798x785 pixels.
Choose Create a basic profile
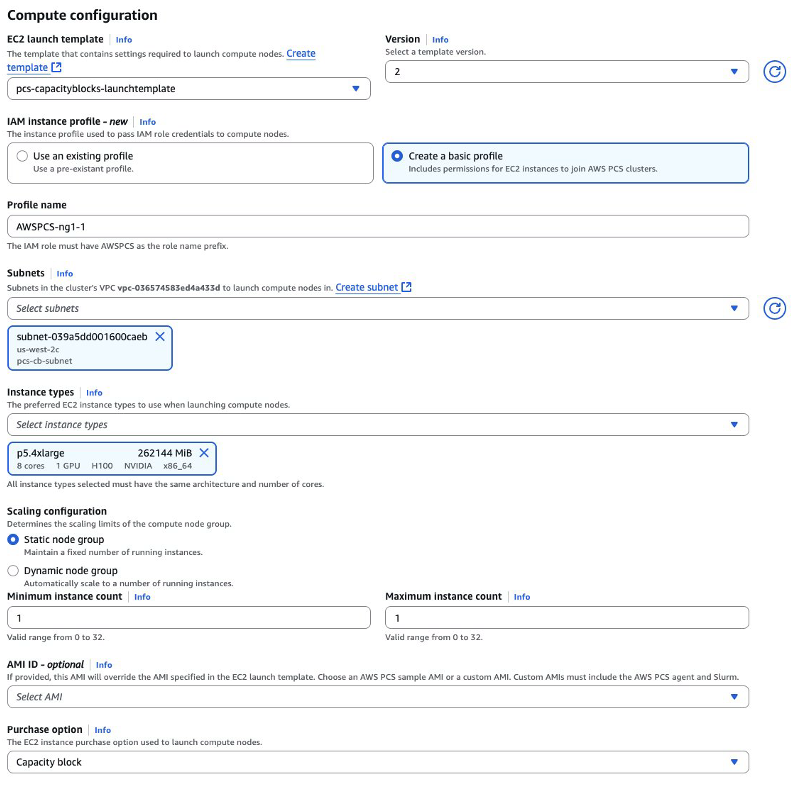(x=398, y=156)
